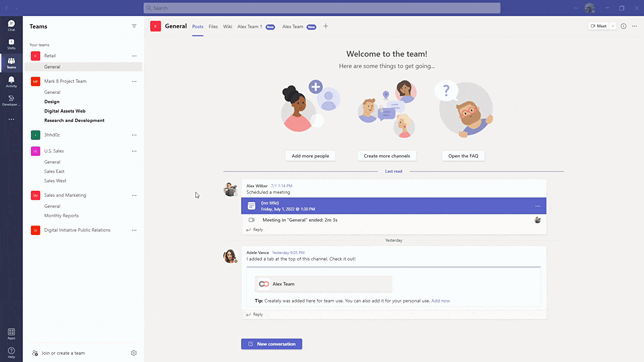Select Digital Assets Web channel
Viewport: 644px width, 362px height.
(x=65, y=111)
